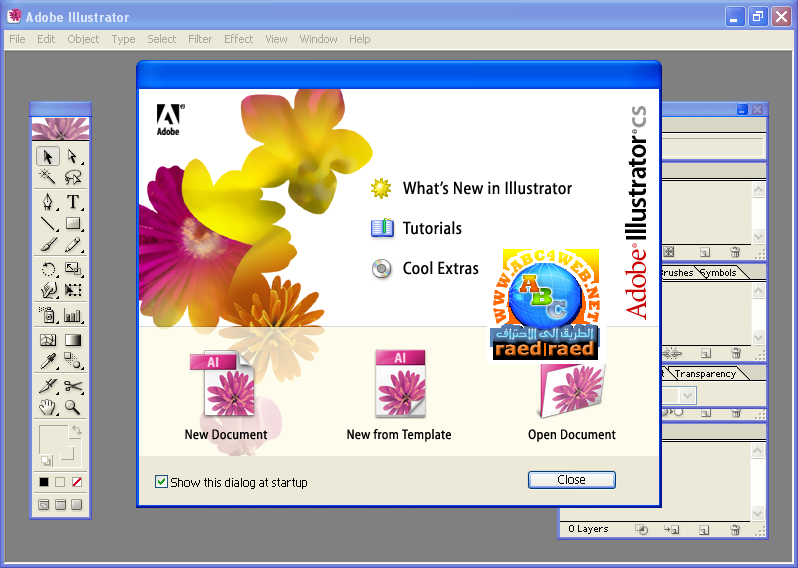Image resolution: width=798 pixels, height=568 pixels.
Task: Choose the Line Segment tool
Action: point(48,223)
